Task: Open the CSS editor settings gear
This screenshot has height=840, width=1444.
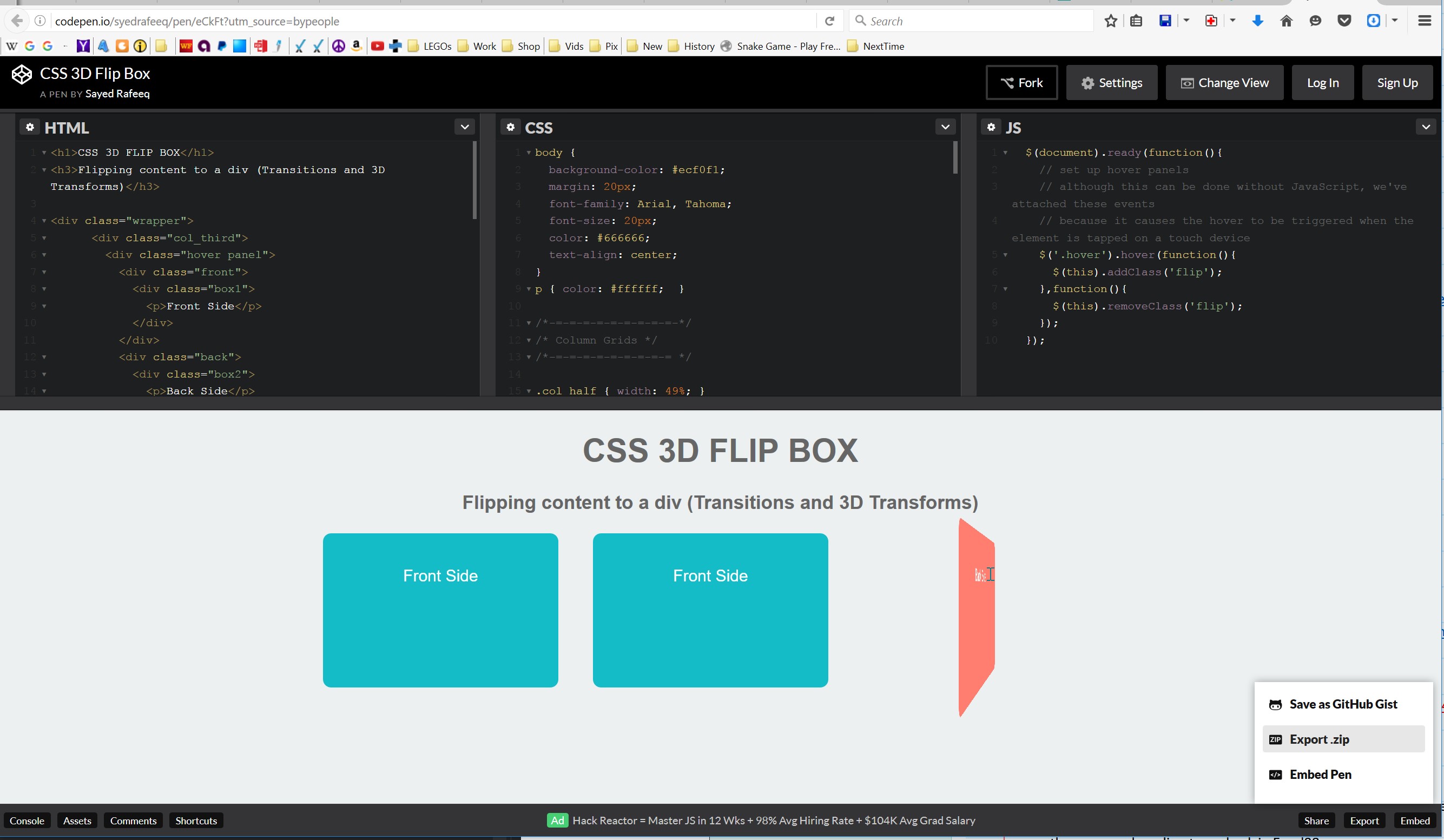Action: point(511,127)
